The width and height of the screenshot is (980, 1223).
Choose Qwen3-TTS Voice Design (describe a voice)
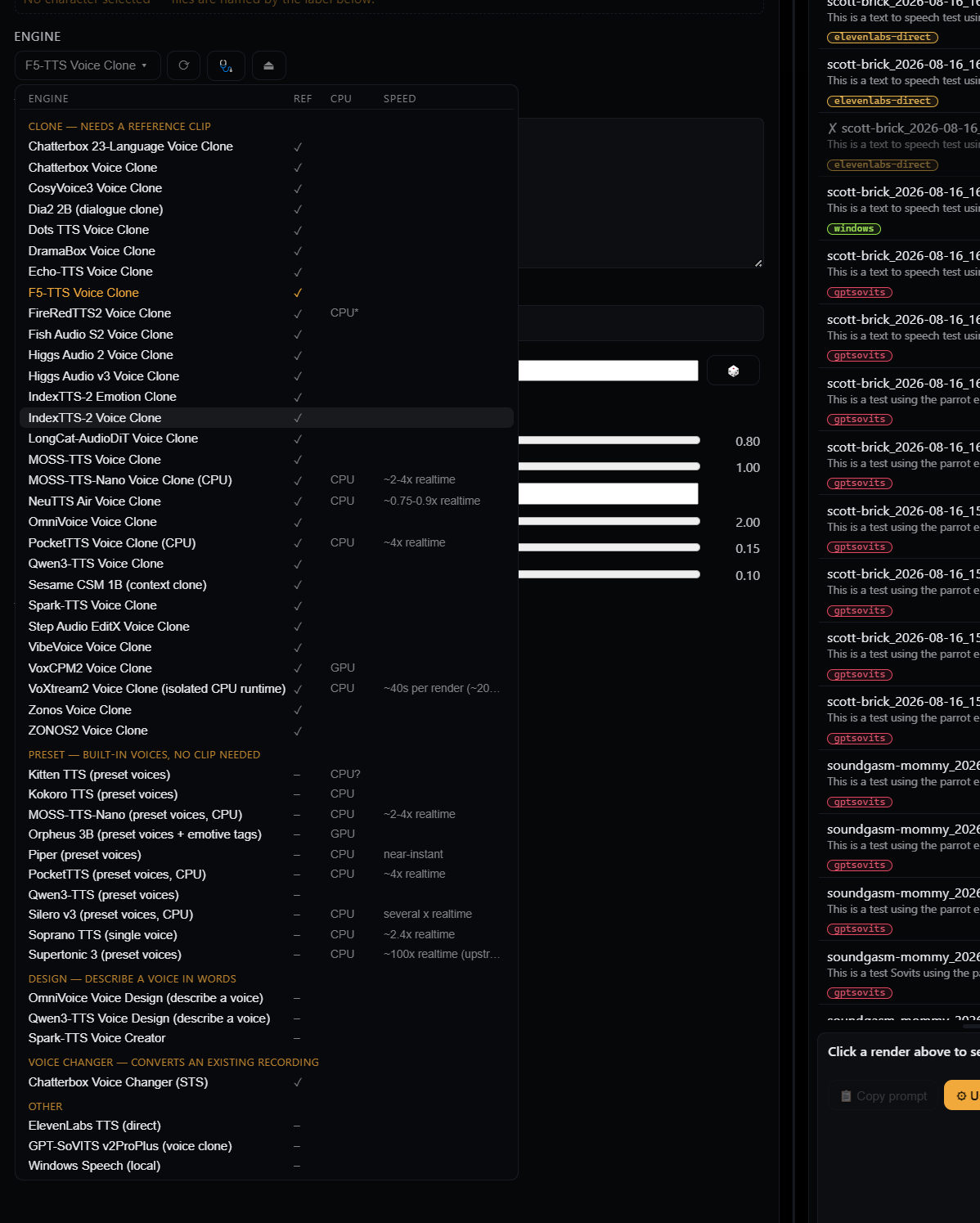click(267, 1018)
